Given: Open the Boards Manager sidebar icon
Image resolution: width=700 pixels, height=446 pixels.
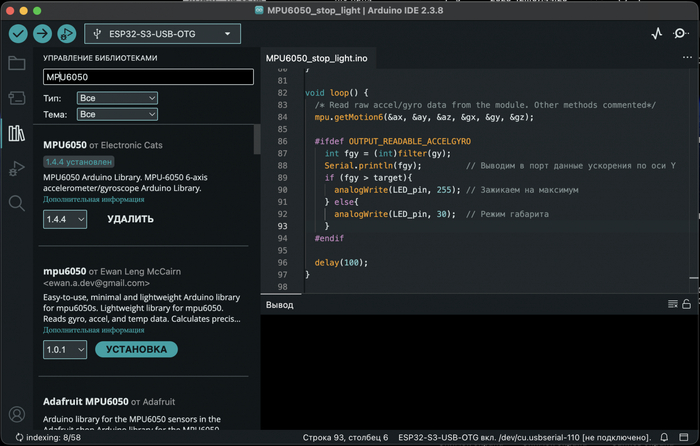Looking at the screenshot, I should pyautogui.click(x=17, y=98).
